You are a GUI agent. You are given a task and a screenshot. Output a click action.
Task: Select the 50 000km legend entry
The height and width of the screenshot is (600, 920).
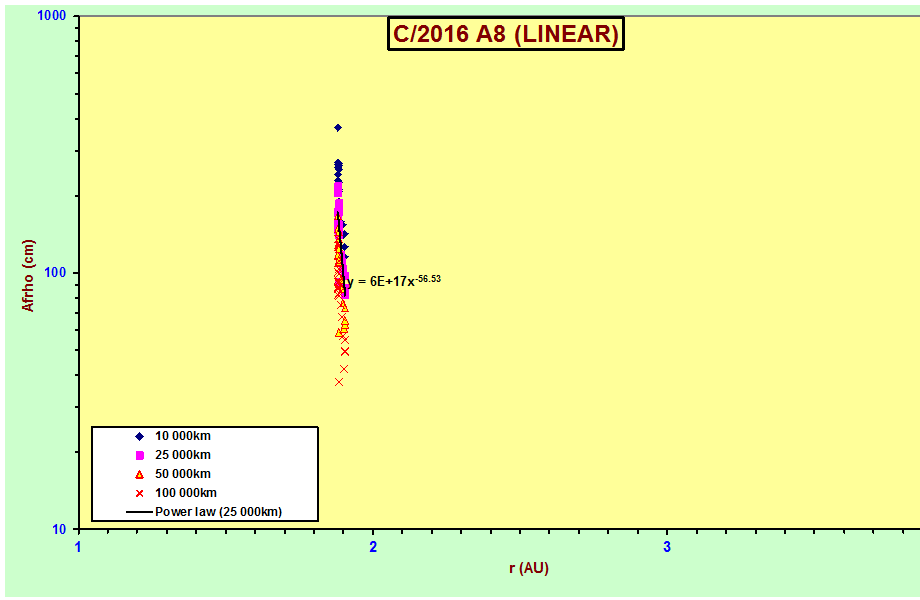(182, 474)
